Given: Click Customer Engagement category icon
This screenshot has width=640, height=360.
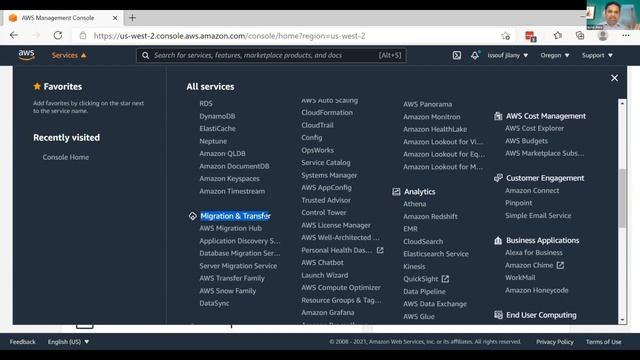Looking at the screenshot, I should [x=498, y=178].
